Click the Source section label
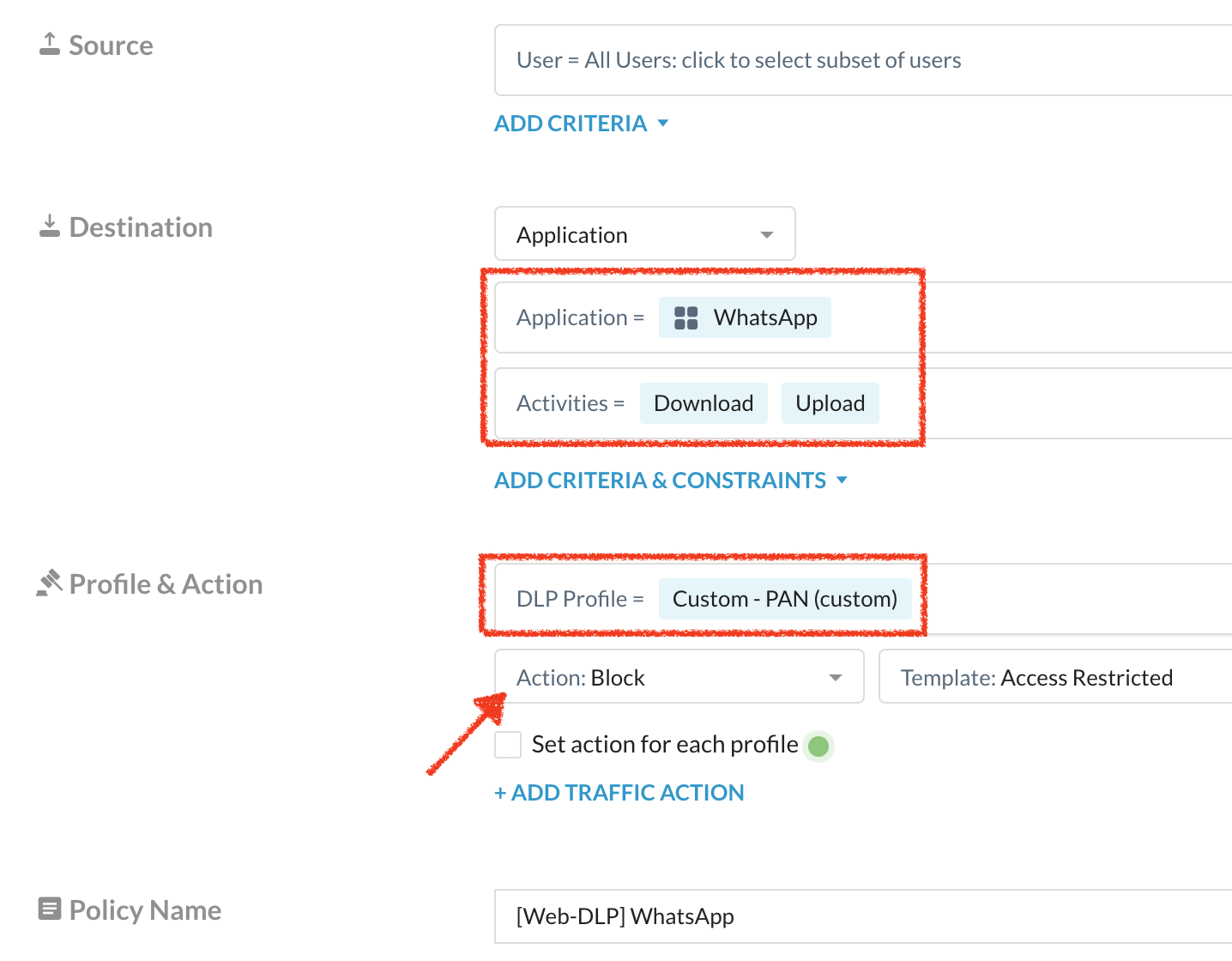The image size is (1232, 961). tap(111, 45)
